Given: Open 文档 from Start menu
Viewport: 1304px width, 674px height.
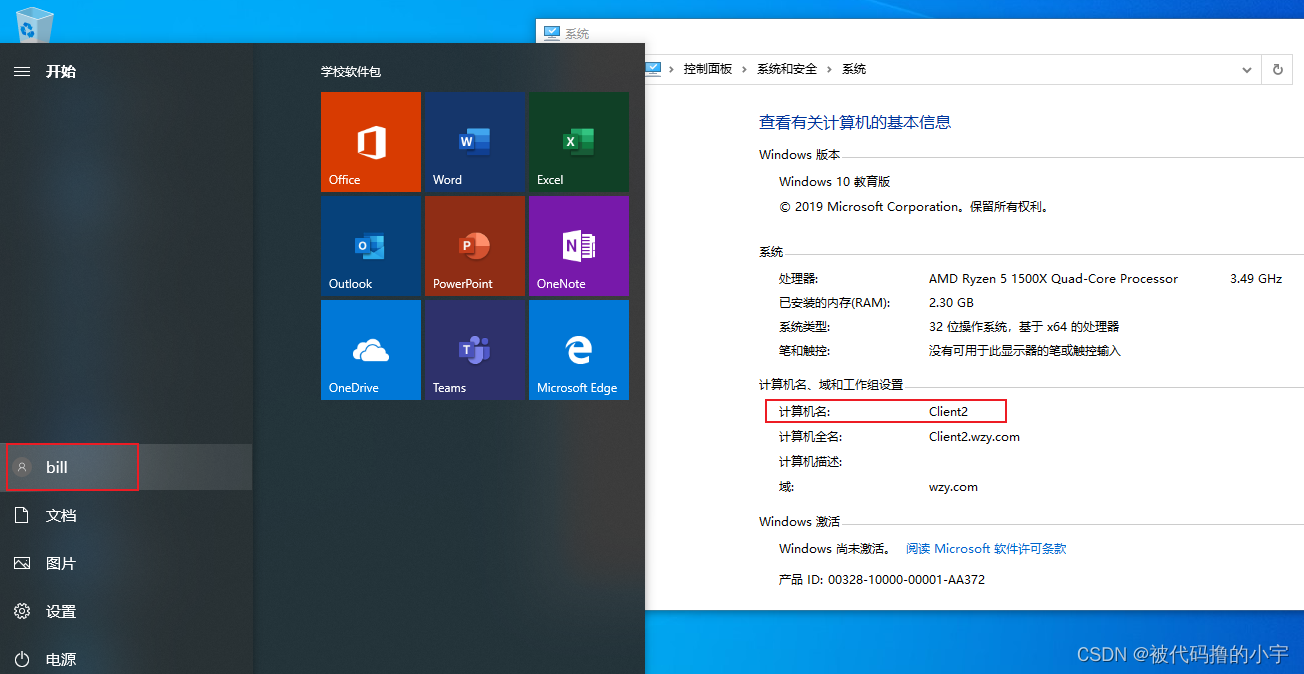Looking at the screenshot, I should [126, 515].
